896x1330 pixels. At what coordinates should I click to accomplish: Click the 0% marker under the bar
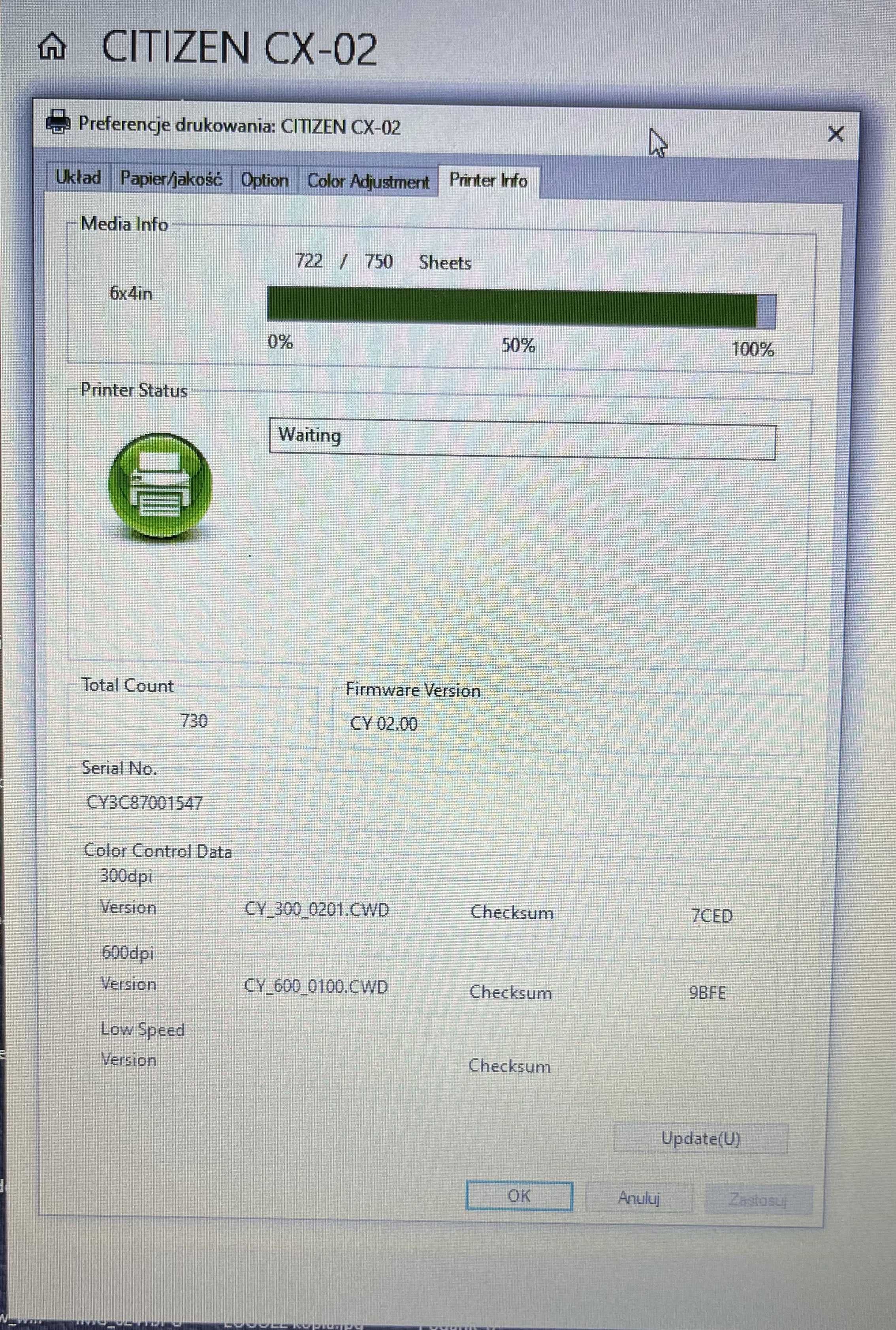pyautogui.click(x=280, y=342)
